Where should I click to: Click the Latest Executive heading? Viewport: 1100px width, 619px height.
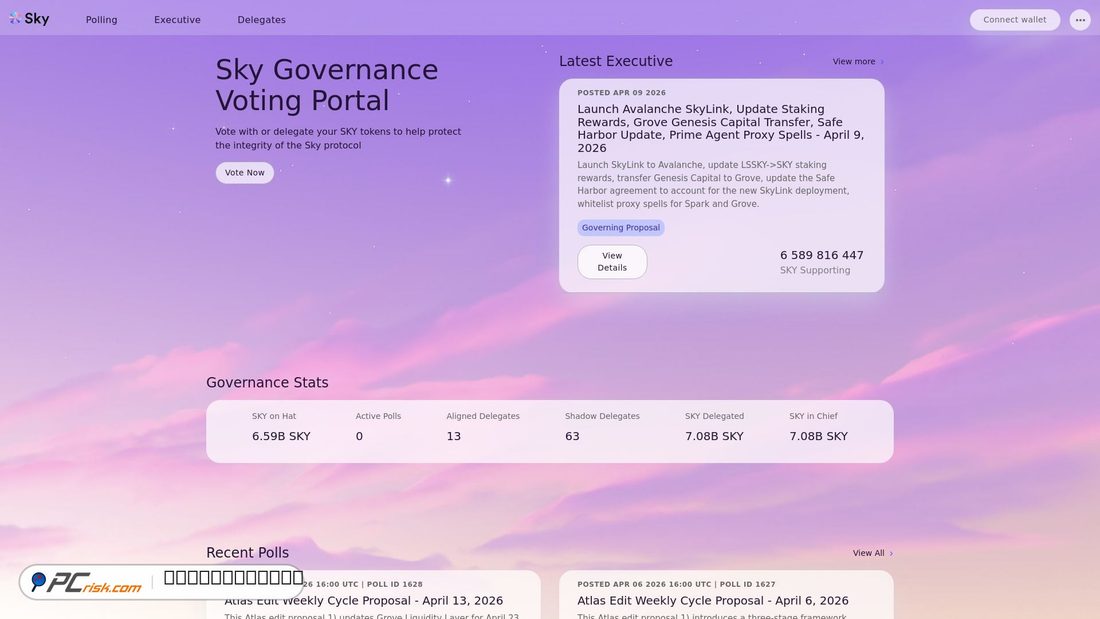(616, 61)
